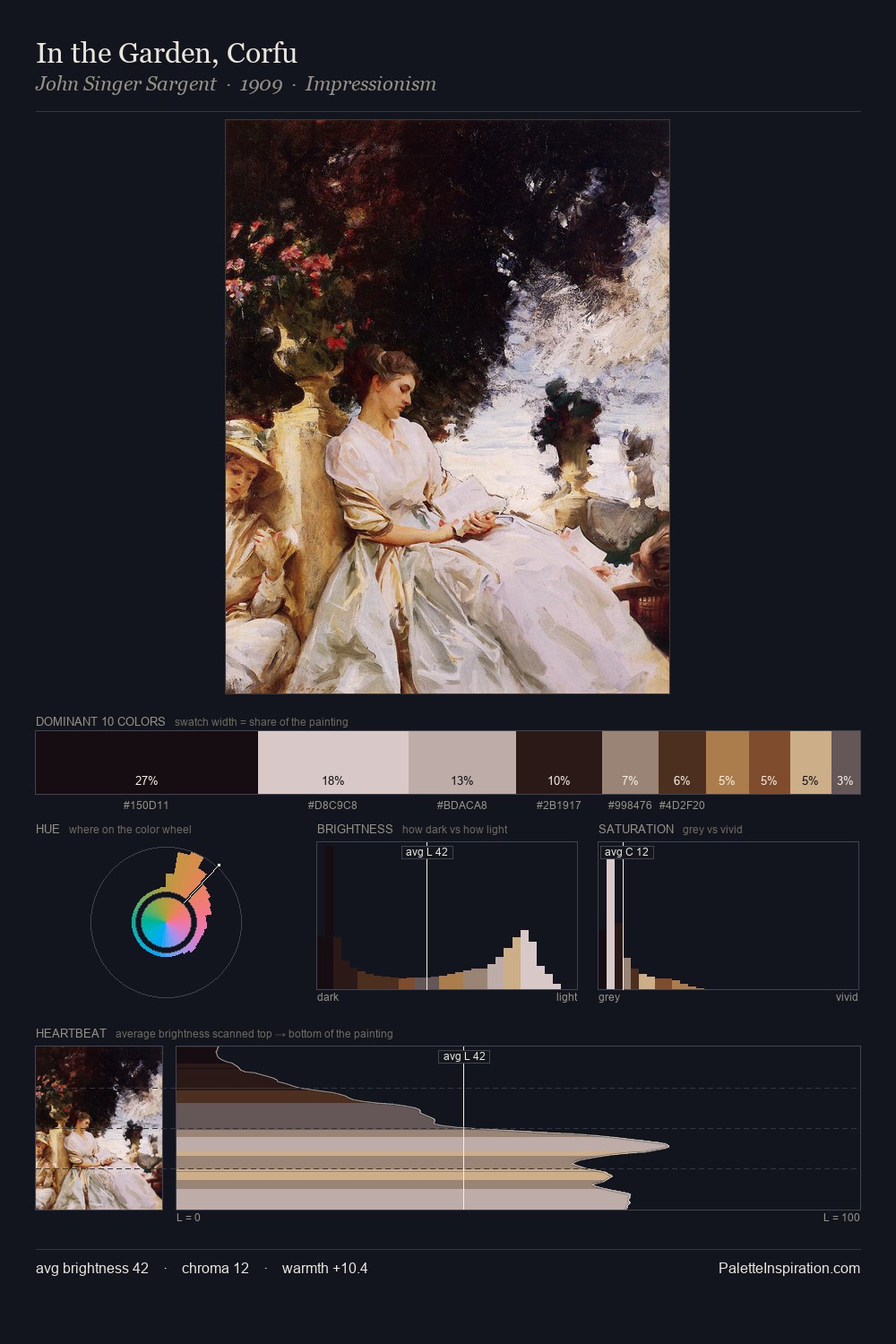This screenshot has width=896, height=1344.
Task: Click "swatch width = share of the painting" caption
Action: point(262,722)
